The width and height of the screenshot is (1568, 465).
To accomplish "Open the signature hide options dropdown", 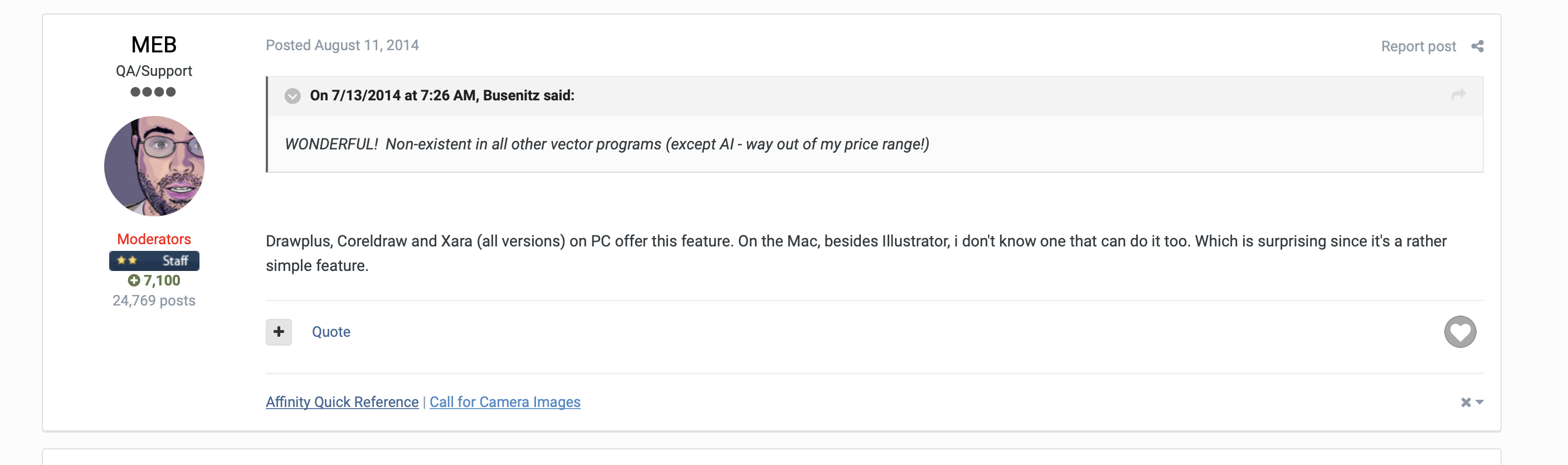I will click(1472, 402).
